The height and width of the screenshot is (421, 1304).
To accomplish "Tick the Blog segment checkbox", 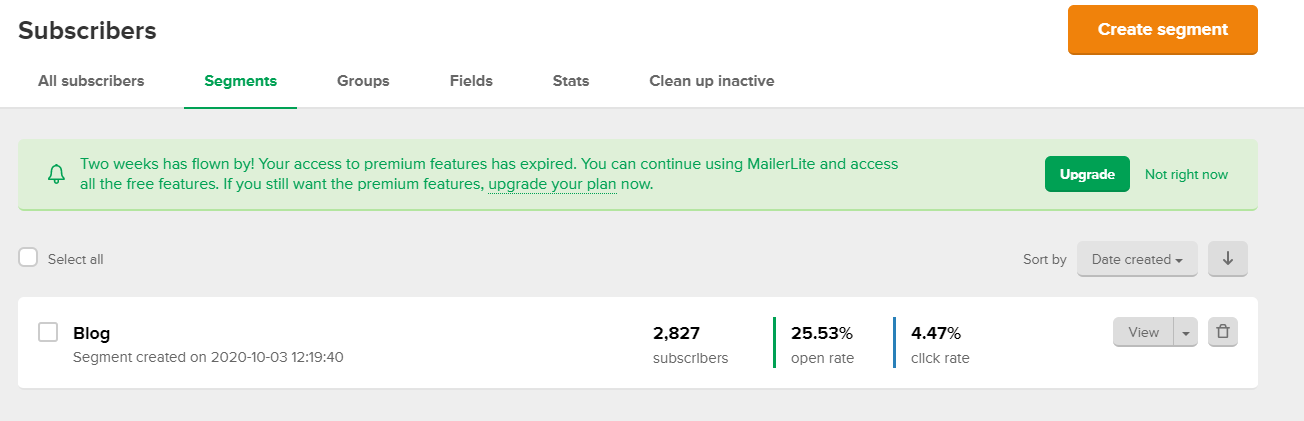I will (48, 333).
